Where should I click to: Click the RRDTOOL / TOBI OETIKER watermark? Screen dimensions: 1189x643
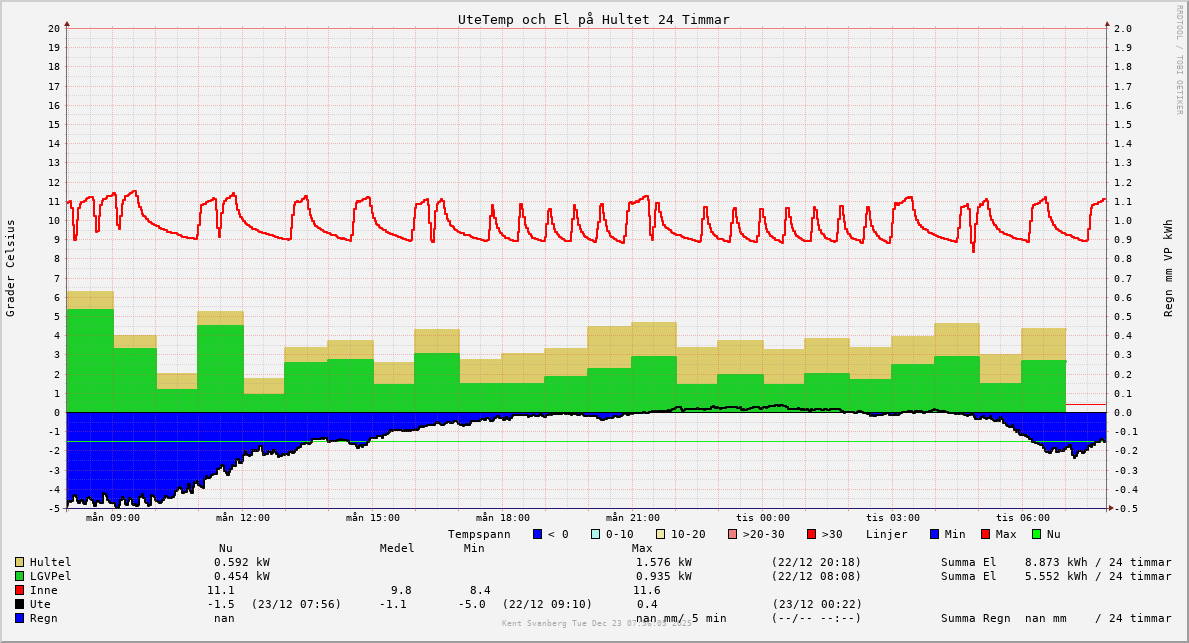click(x=1179, y=60)
